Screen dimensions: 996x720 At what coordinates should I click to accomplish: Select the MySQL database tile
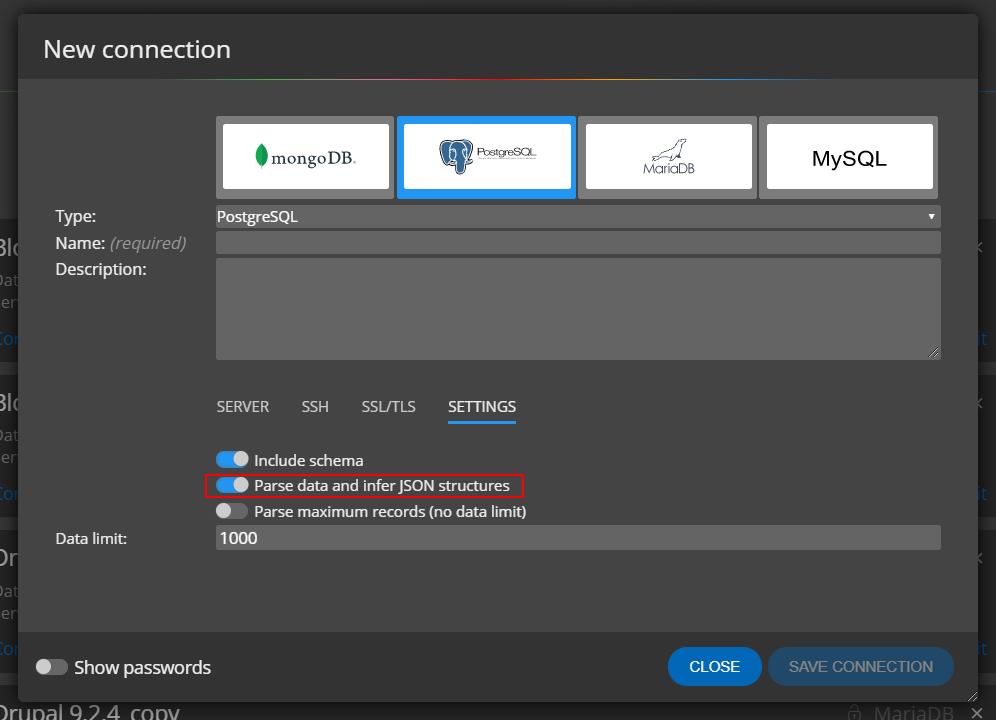point(849,157)
